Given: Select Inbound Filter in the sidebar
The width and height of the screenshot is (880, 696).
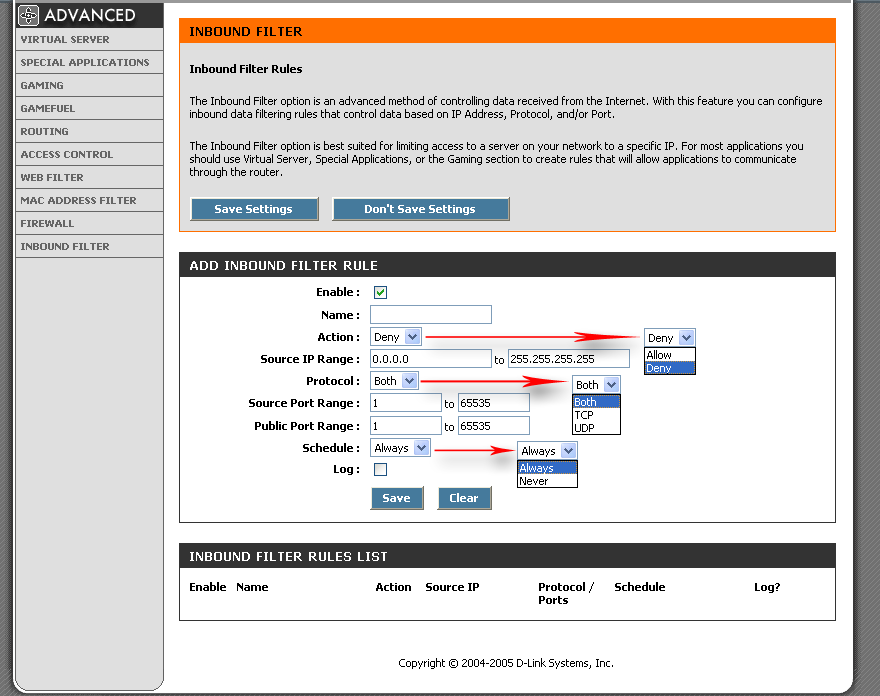Looking at the screenshot, I should coord(89,246).
